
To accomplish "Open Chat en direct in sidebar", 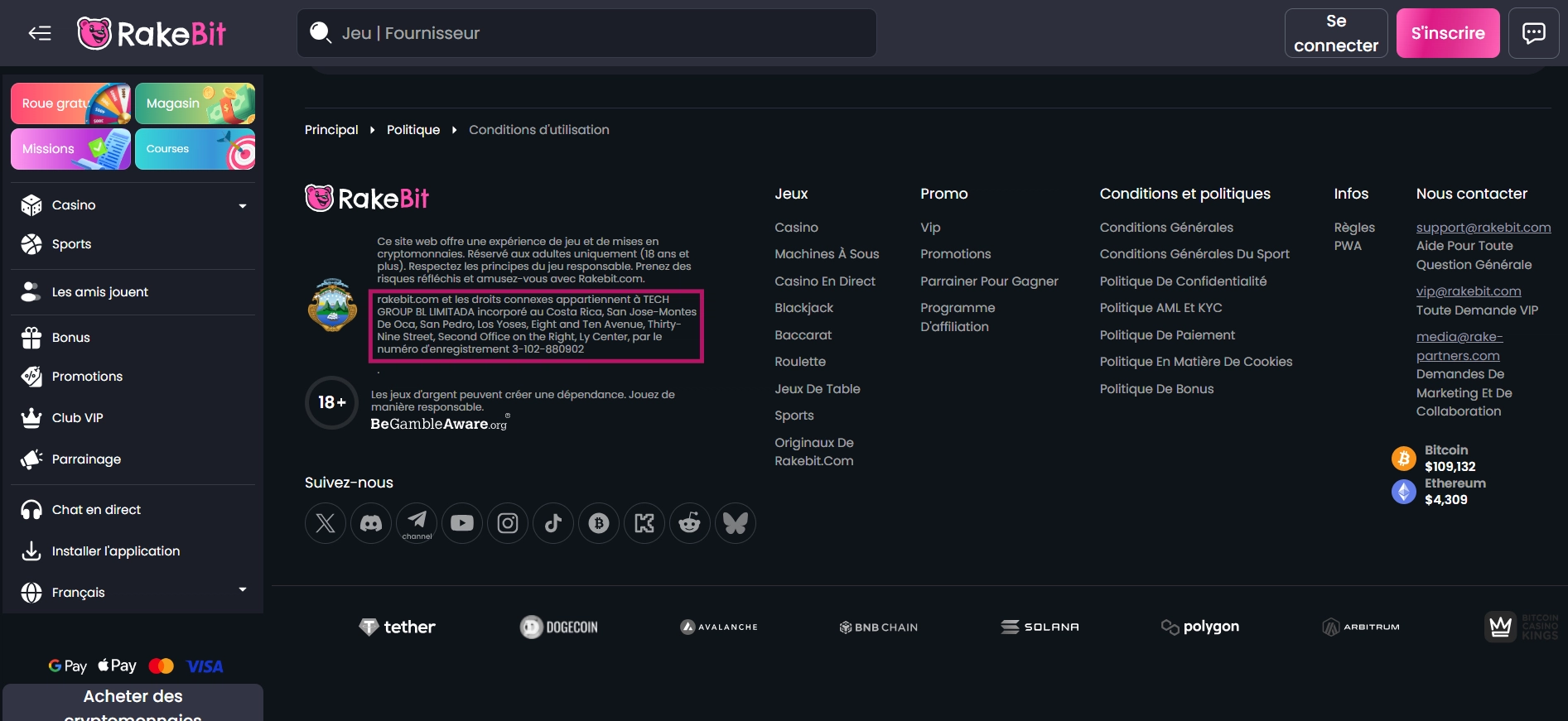I will (133, 510).
